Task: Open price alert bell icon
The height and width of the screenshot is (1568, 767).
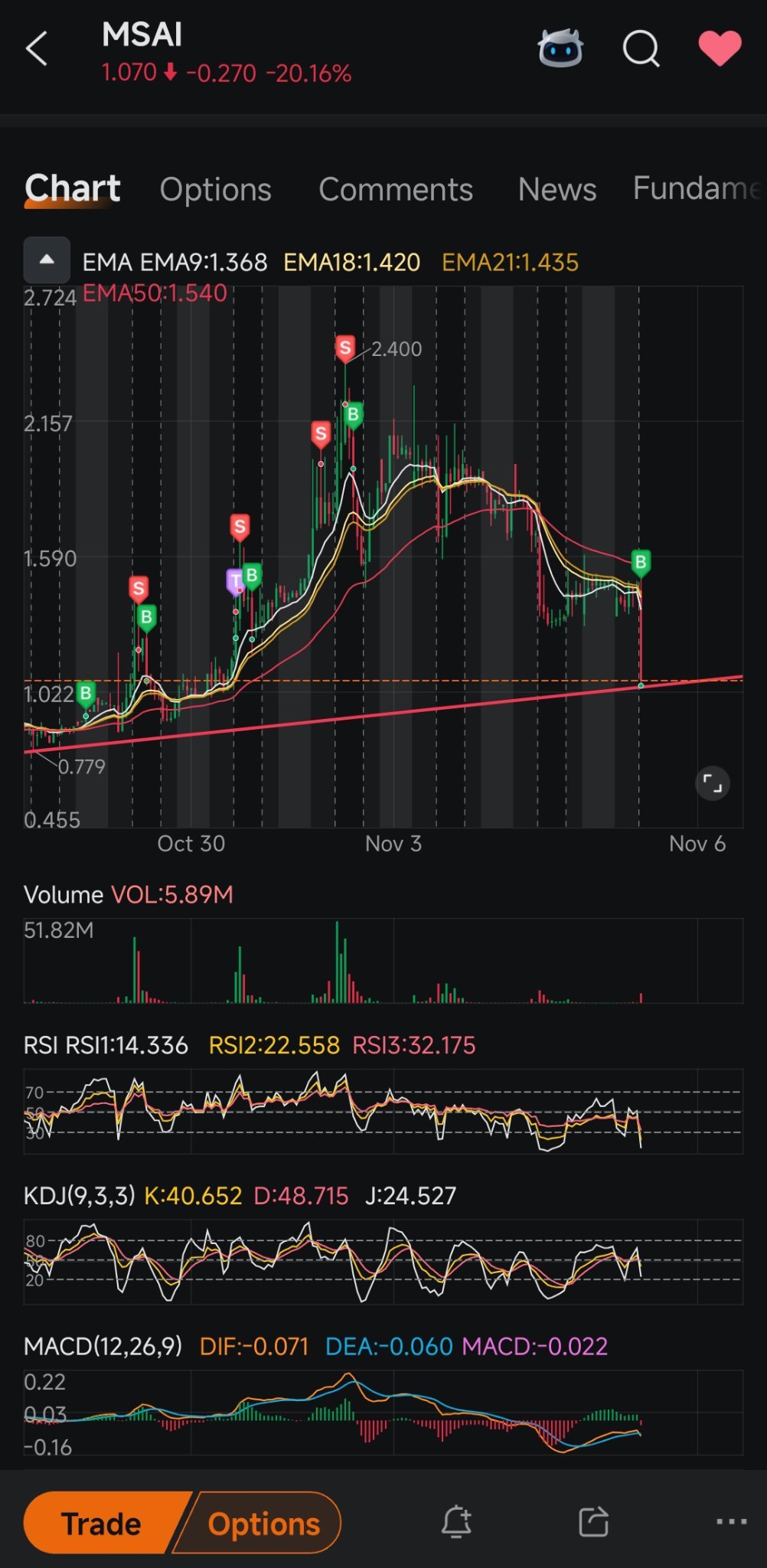Action: (456, 1521)
